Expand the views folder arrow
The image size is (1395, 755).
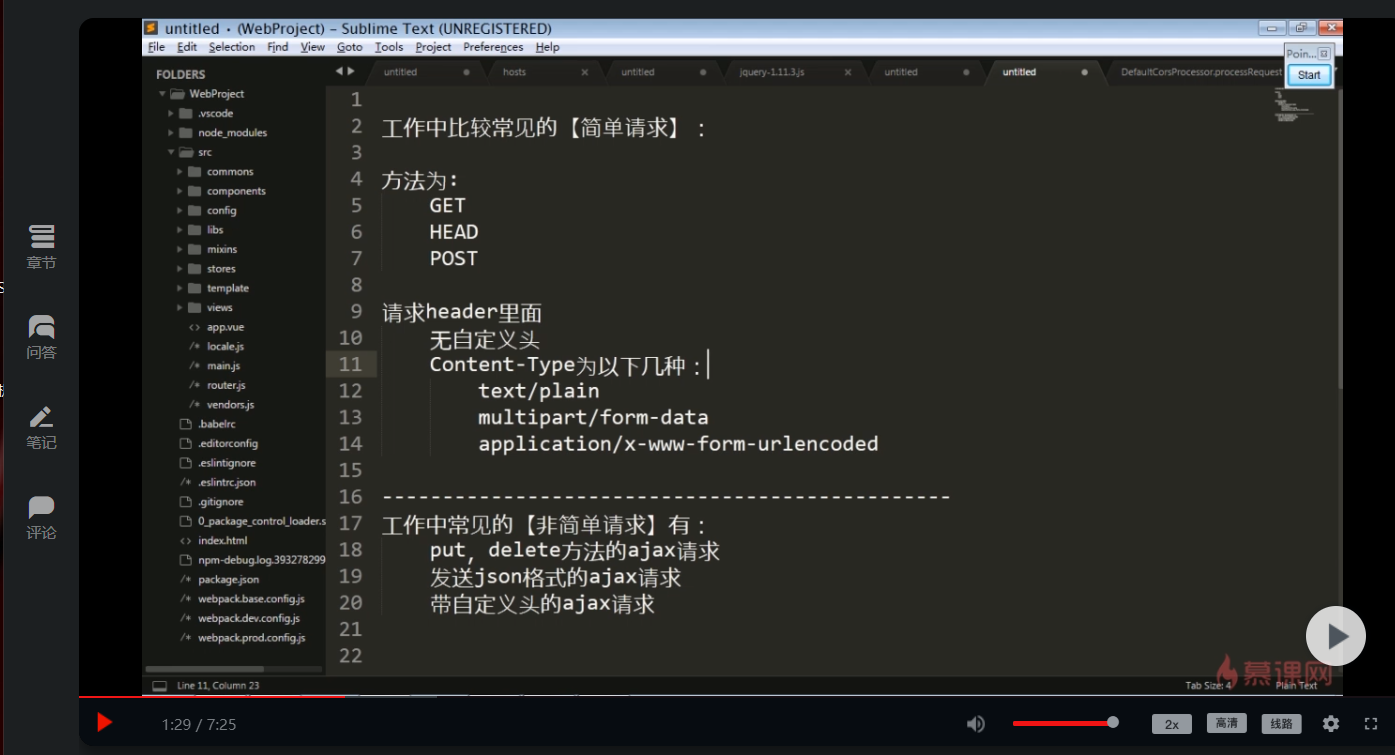tap(180, 308)
